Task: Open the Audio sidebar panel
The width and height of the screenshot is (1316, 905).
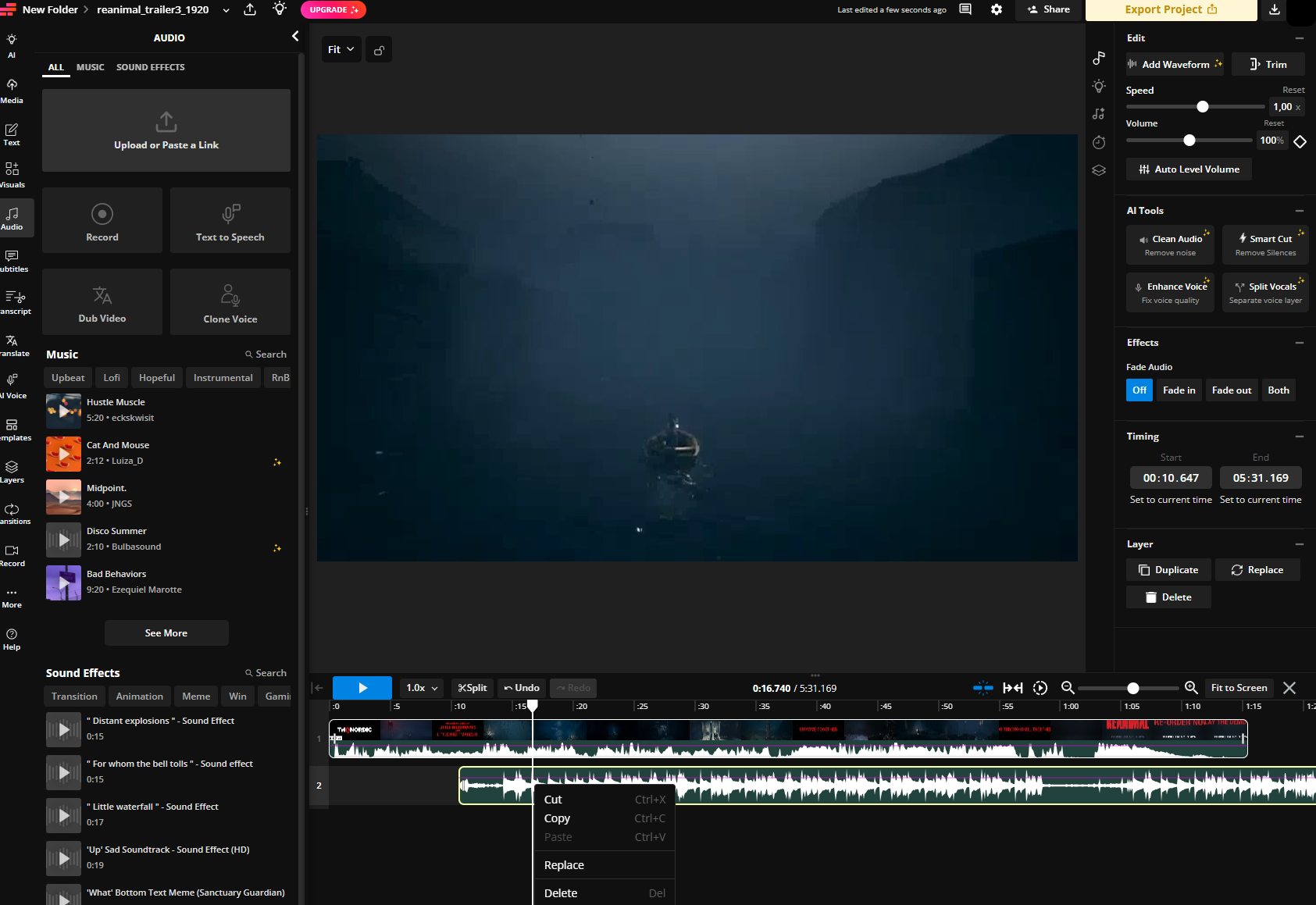Action: click(x=12, y=218)
